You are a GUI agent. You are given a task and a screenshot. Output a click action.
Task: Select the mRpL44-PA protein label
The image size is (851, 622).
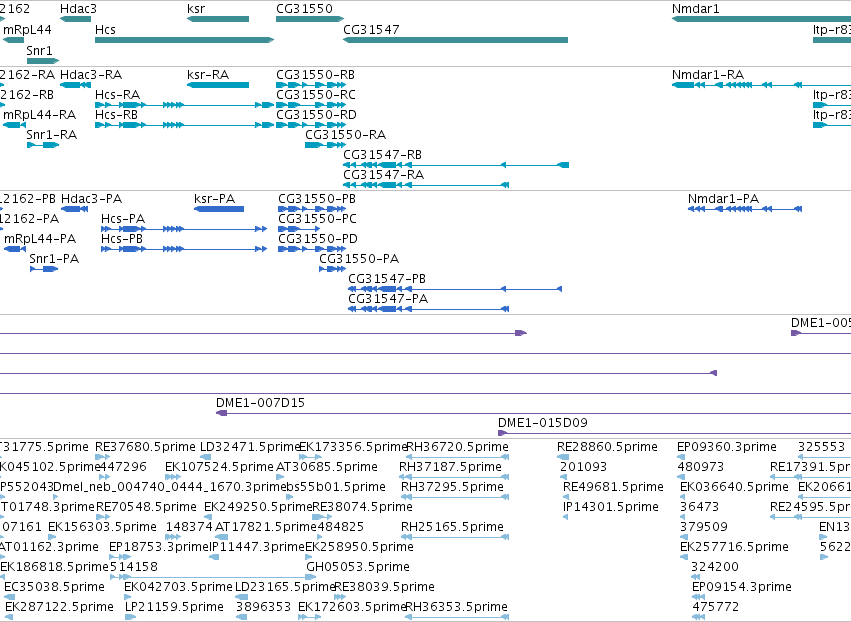[40, 239]
